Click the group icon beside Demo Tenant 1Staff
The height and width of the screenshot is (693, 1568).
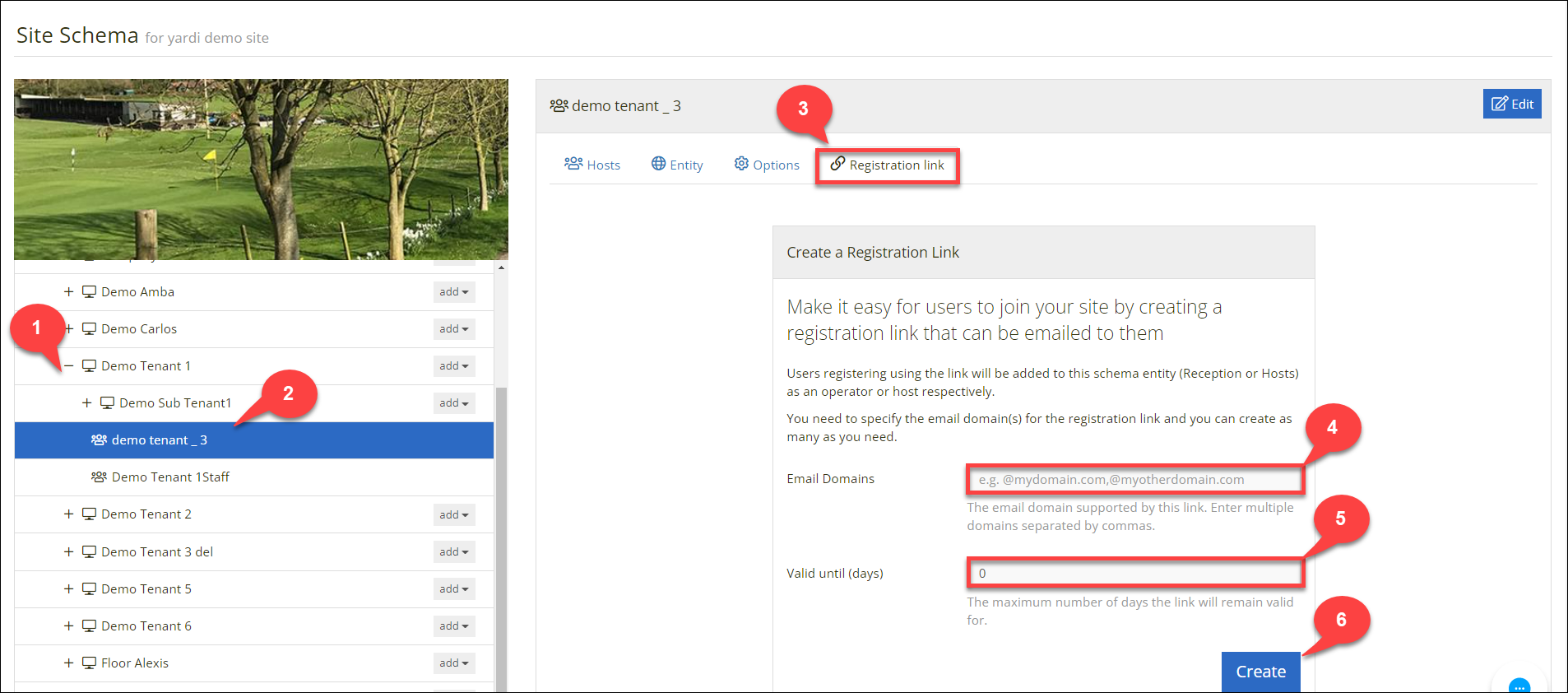click(99, 477)
